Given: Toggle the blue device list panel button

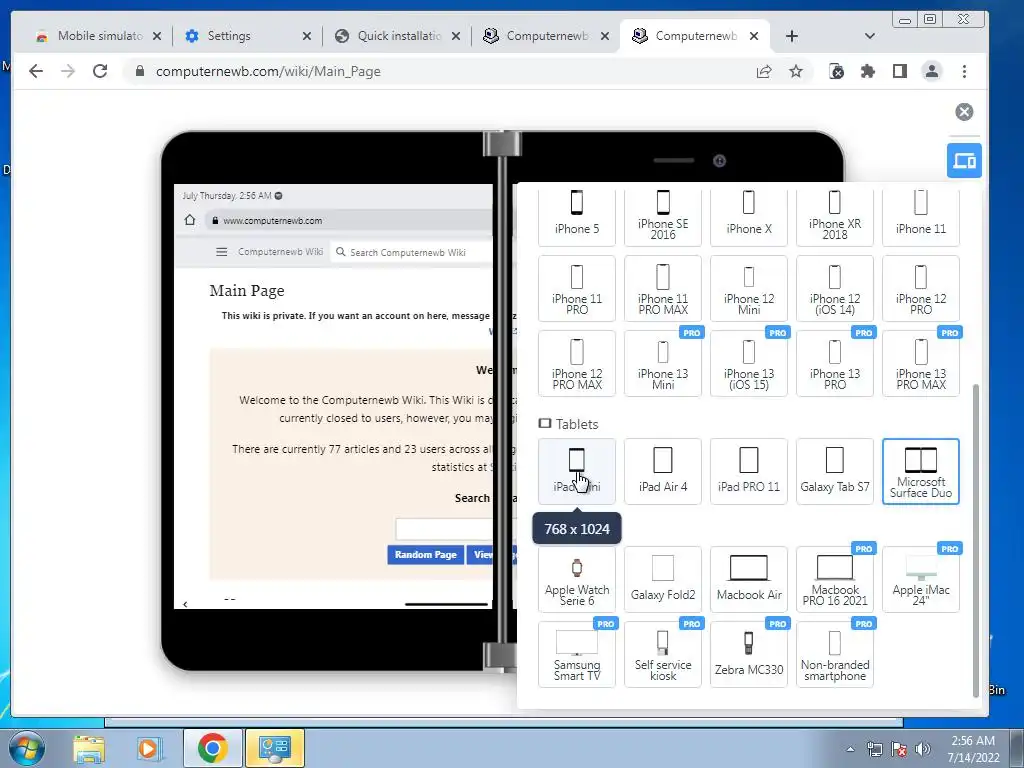Looking at the screenshot, I should (964, 160).
